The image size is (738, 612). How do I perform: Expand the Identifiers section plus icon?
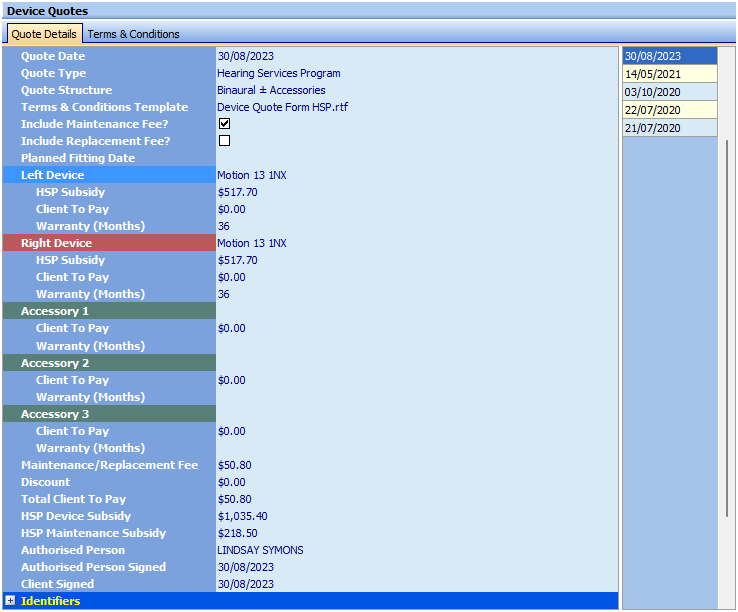tap(10, 600)
